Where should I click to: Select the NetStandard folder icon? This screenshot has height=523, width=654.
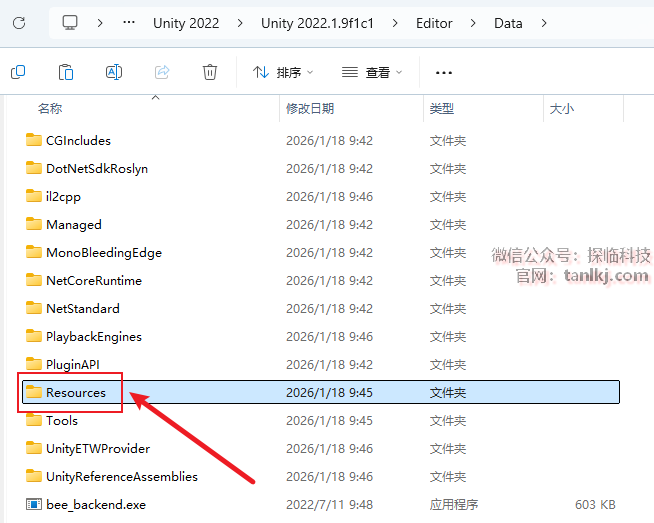coord(33,308)
